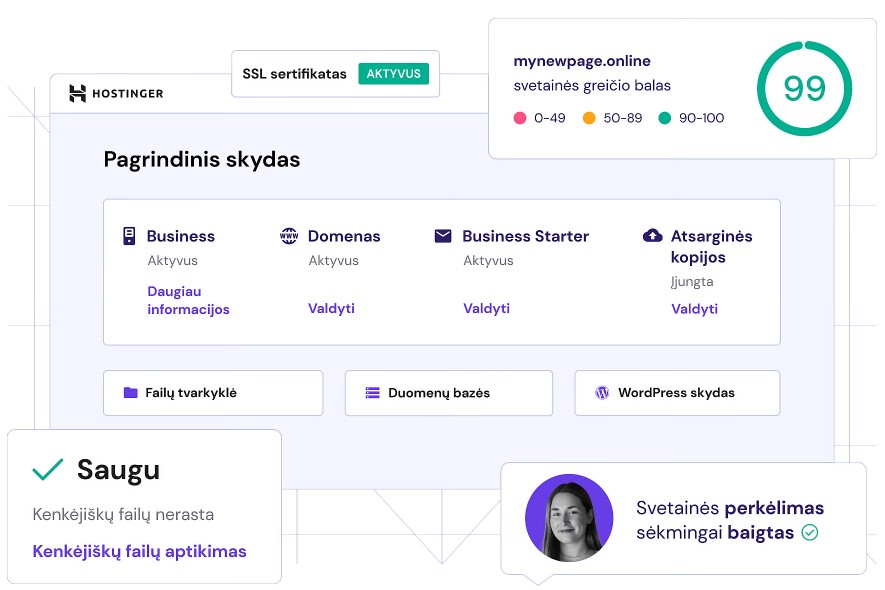Open Valdyti link under Business Starter

pos(487,308)
